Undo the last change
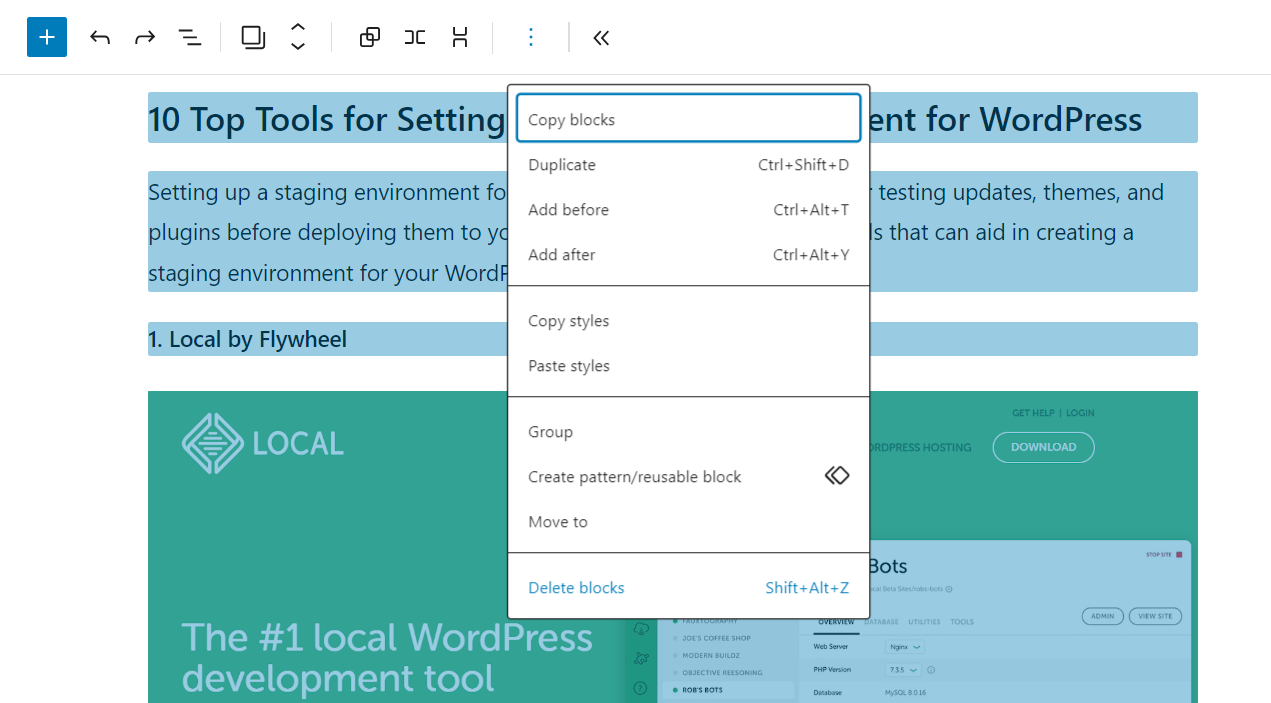The width and height of the screenshot is (1271, 703). (100, 38)
